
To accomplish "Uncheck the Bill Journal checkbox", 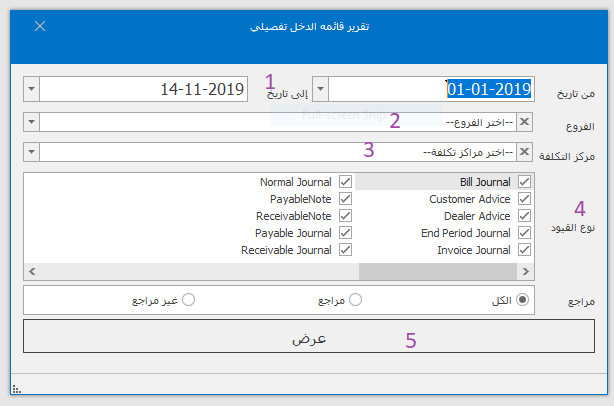I will [525, 182].
